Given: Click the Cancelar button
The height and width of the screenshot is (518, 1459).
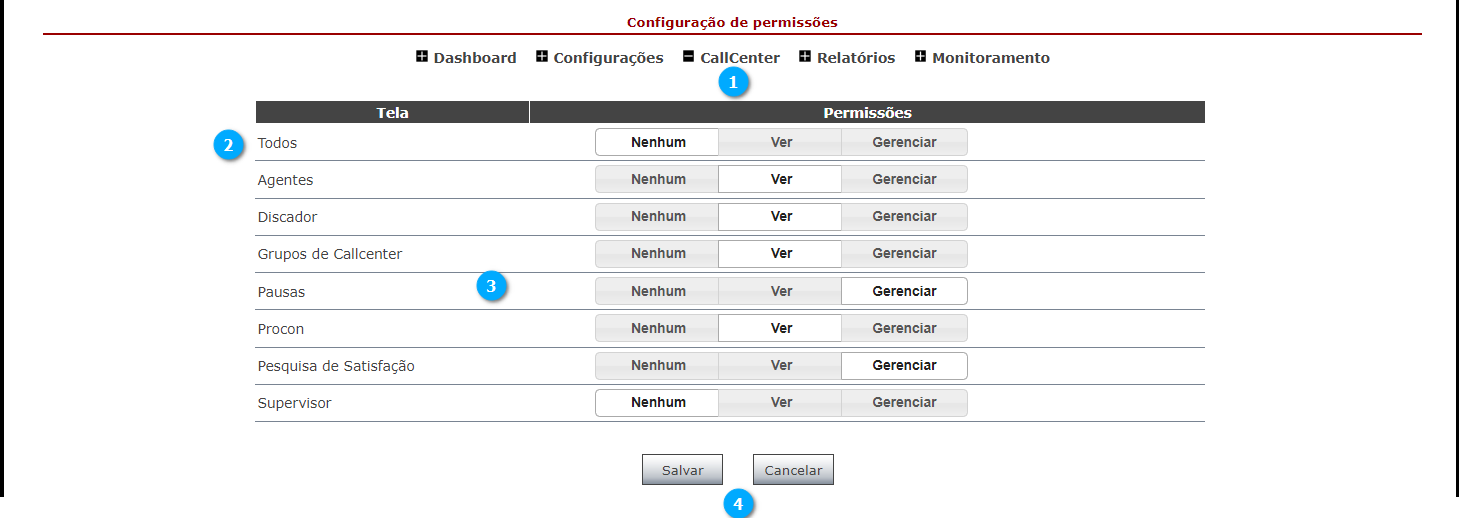Looking at the screenshot, I should (793, 470).
